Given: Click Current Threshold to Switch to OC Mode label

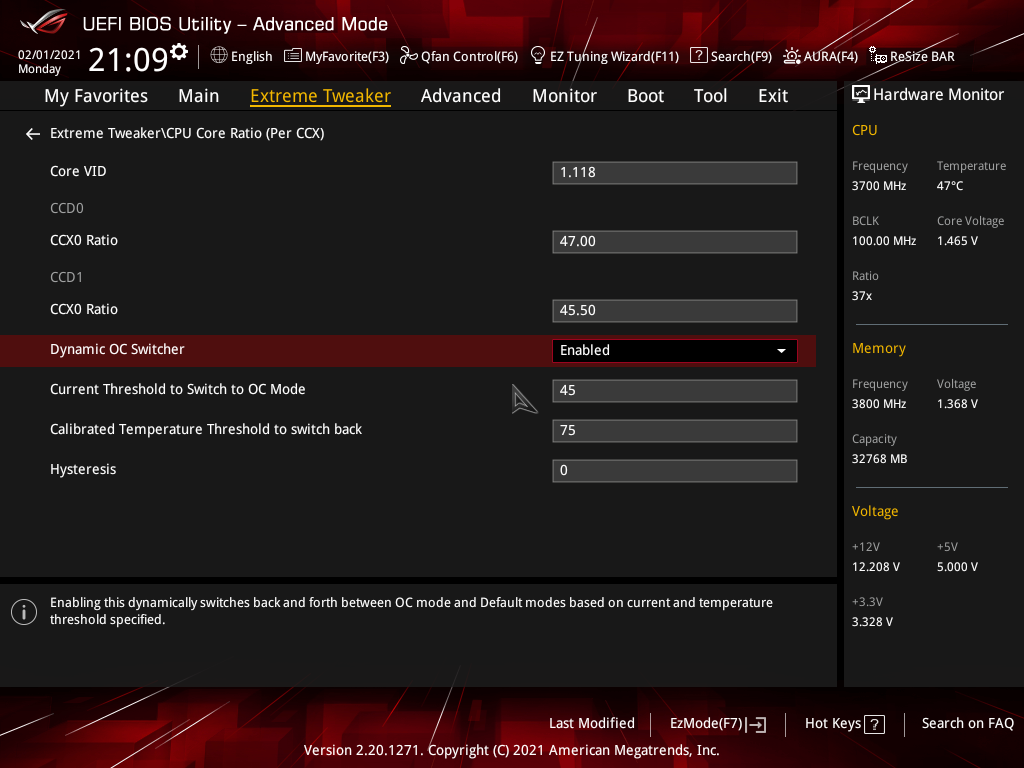Looking at the screenshot, I should click(x=178, y=389).
